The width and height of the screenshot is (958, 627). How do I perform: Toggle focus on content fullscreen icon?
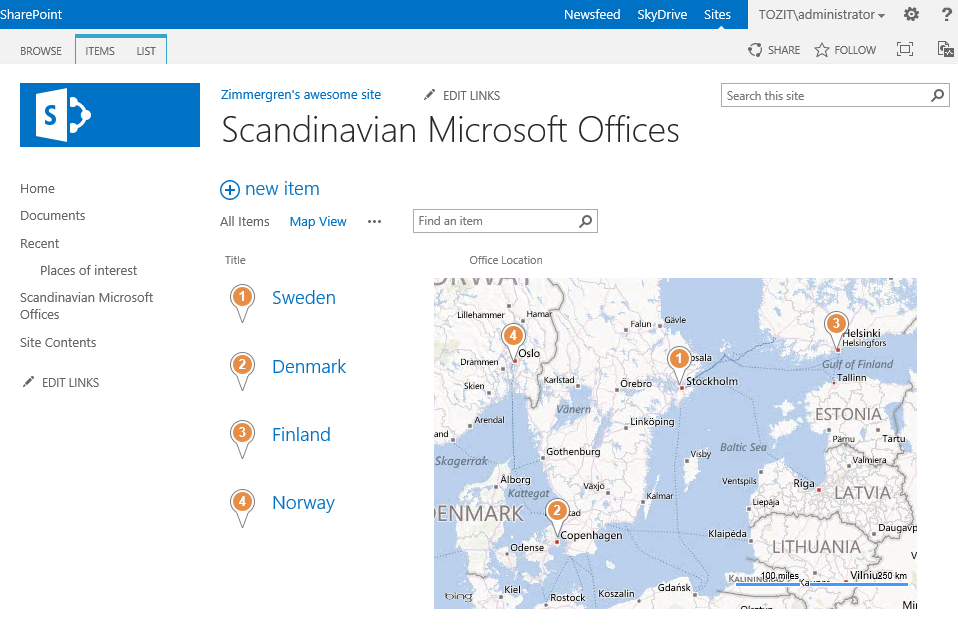tap(905, 49)
